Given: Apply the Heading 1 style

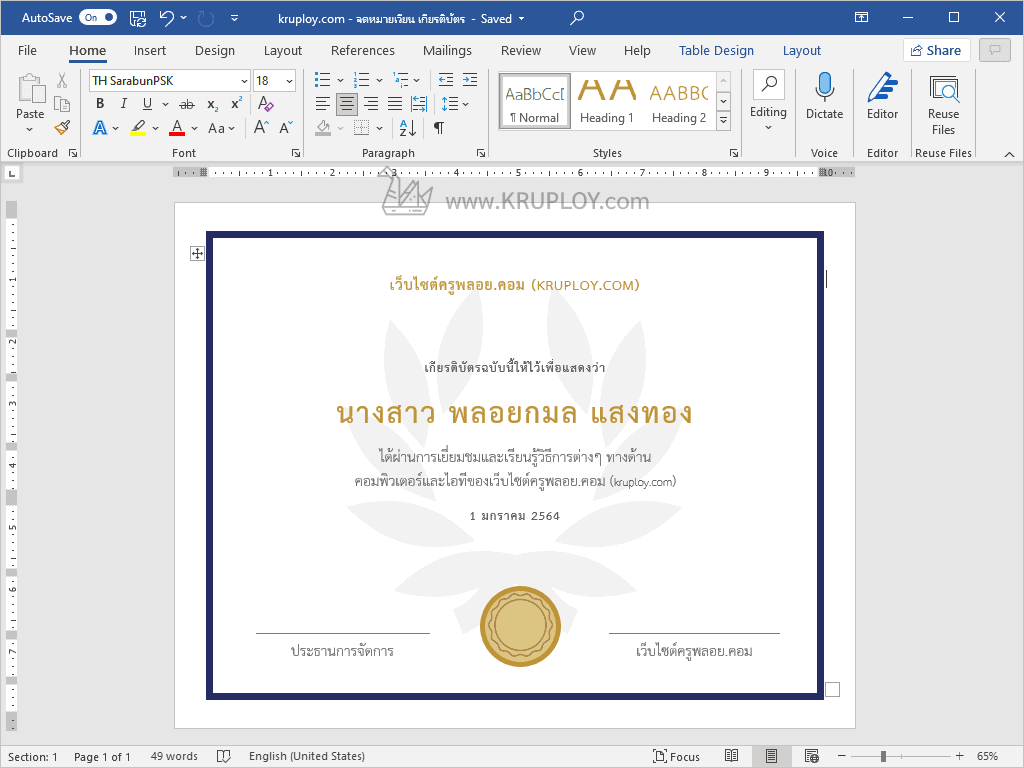Looking at the screenshot, I should coord(607,101).
